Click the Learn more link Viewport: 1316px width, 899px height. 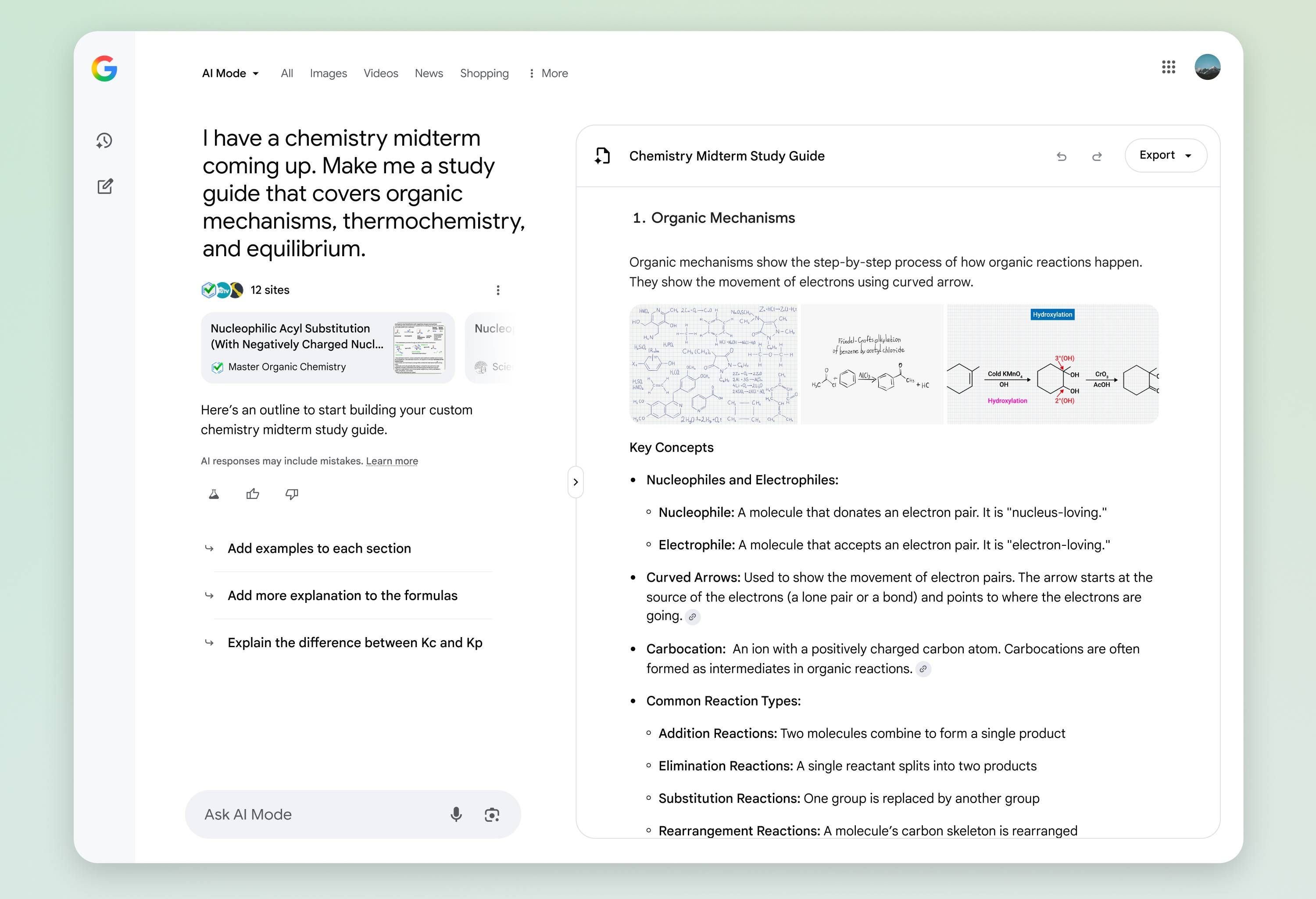(x=392, y=461)
